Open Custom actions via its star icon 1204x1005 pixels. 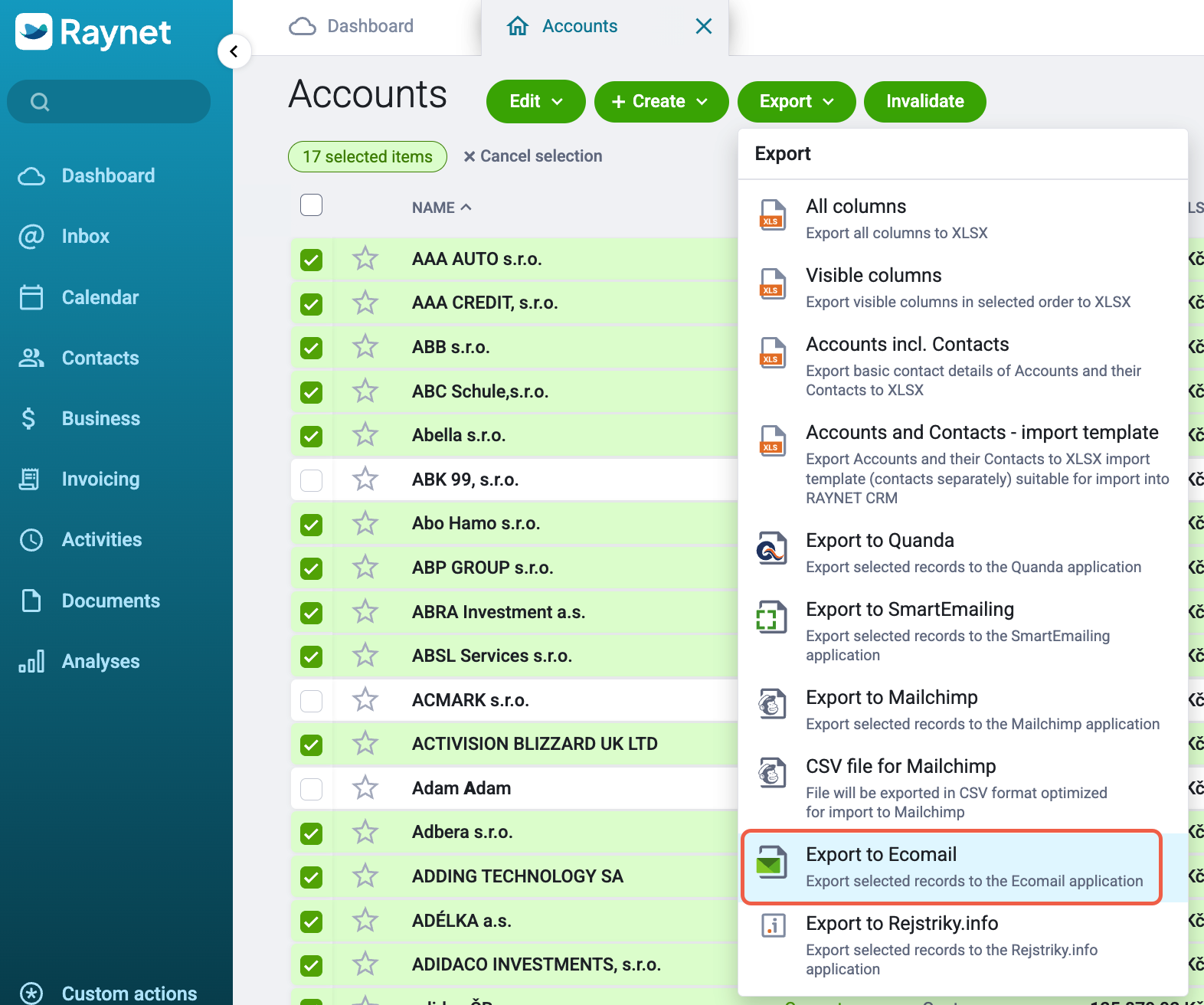[31, 994]
